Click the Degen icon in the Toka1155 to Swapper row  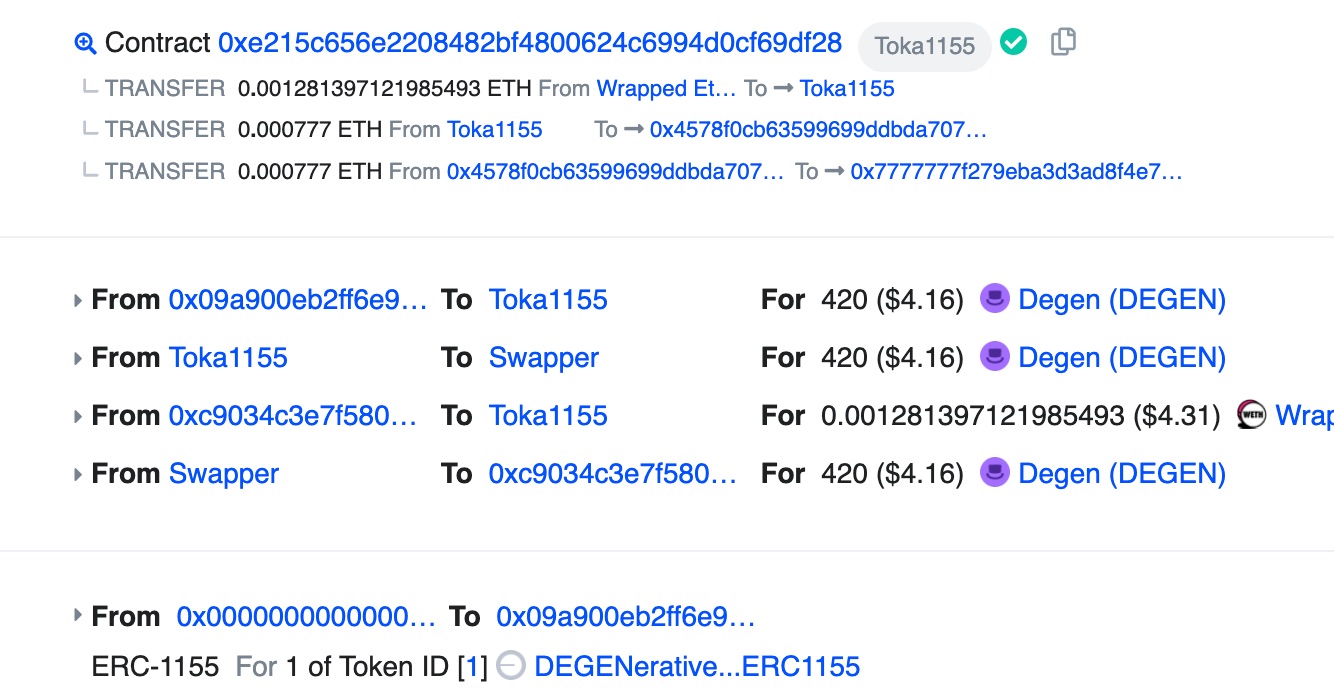coord(995,357)
